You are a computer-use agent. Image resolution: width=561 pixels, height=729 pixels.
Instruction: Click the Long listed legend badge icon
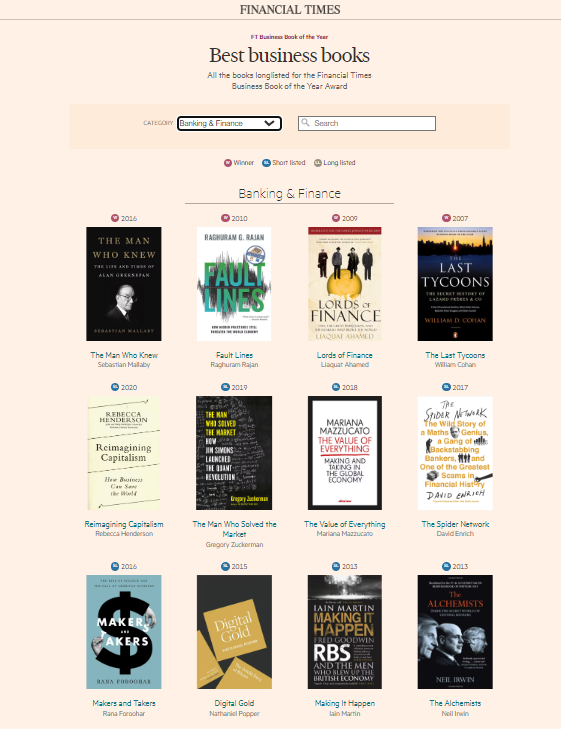tap(317, 163)
